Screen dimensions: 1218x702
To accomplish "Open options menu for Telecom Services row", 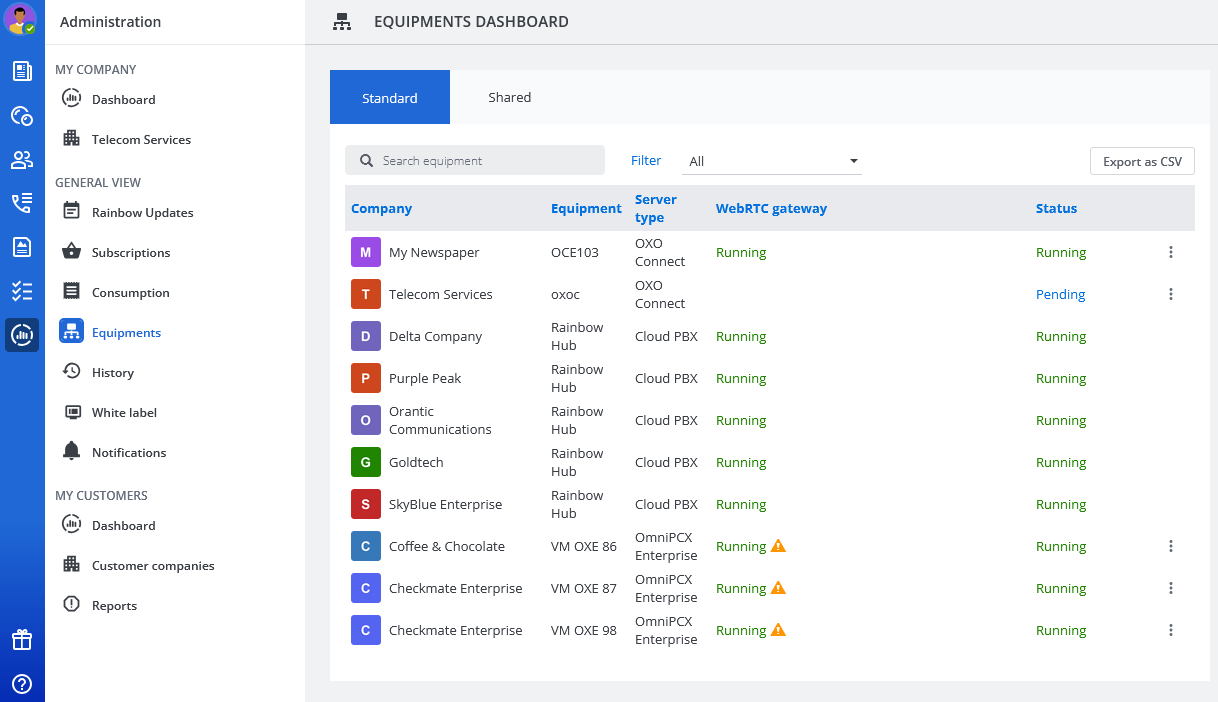I will click(1171, 294).
